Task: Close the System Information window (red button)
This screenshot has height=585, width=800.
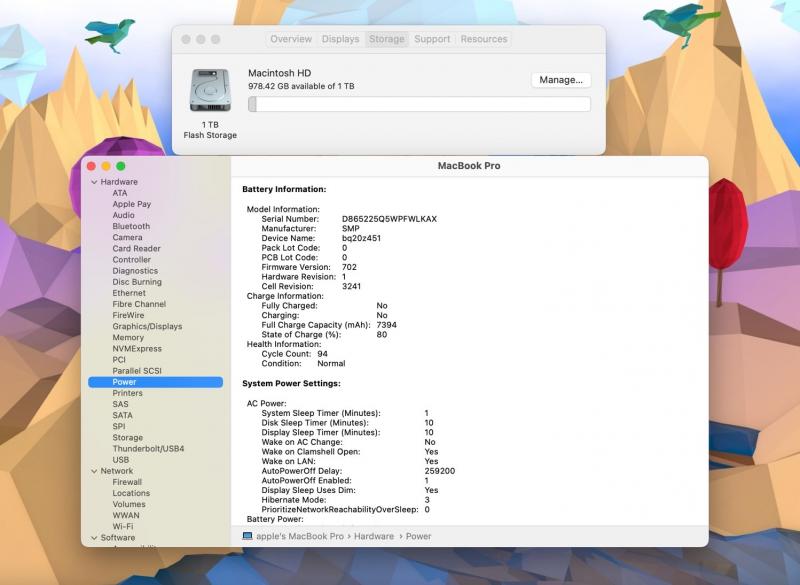Action: tap(91, 166)
